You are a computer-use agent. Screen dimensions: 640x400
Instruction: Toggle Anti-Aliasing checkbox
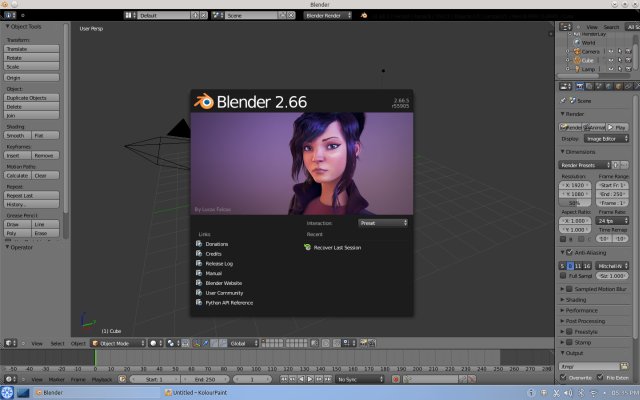pos(569,252)
